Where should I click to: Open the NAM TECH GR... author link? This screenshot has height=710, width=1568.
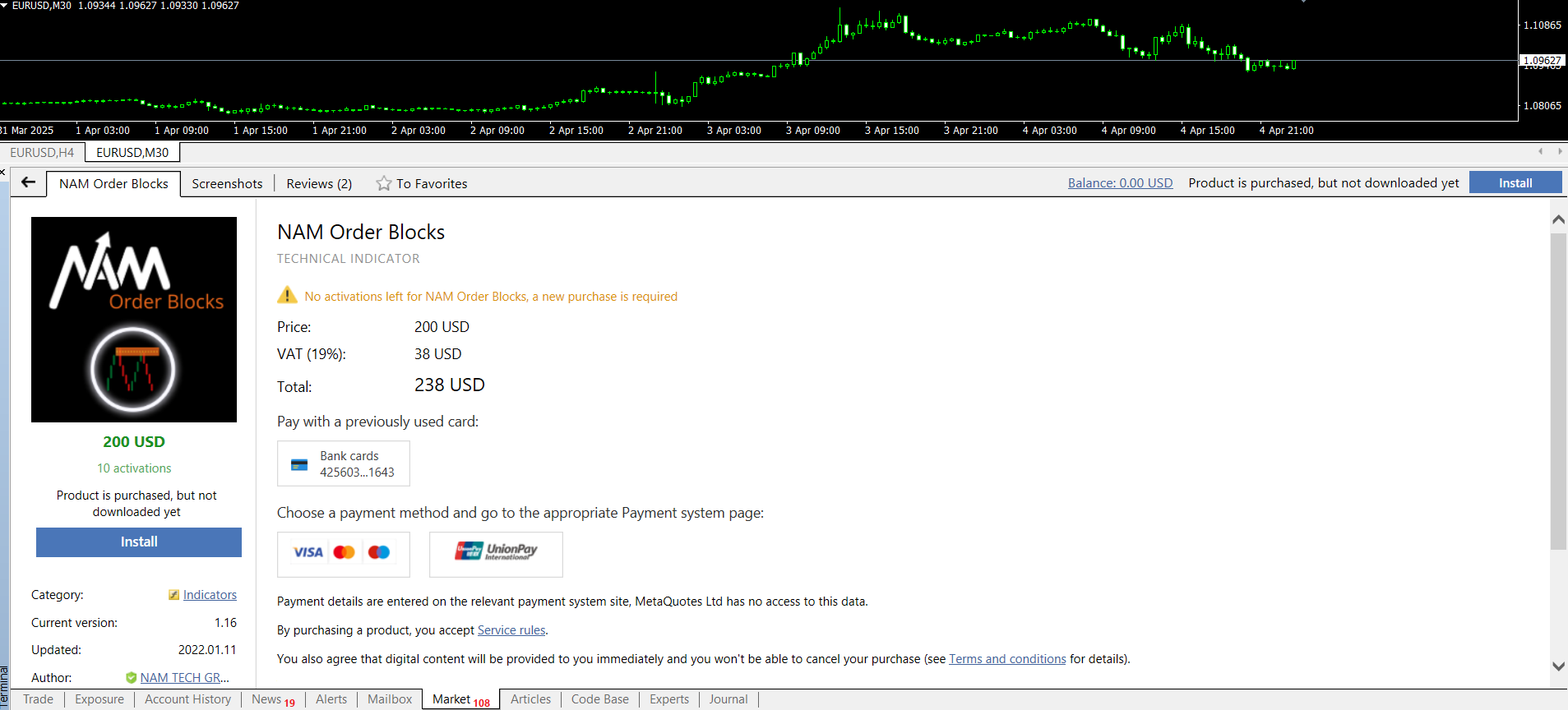click(x=184, y=678)
